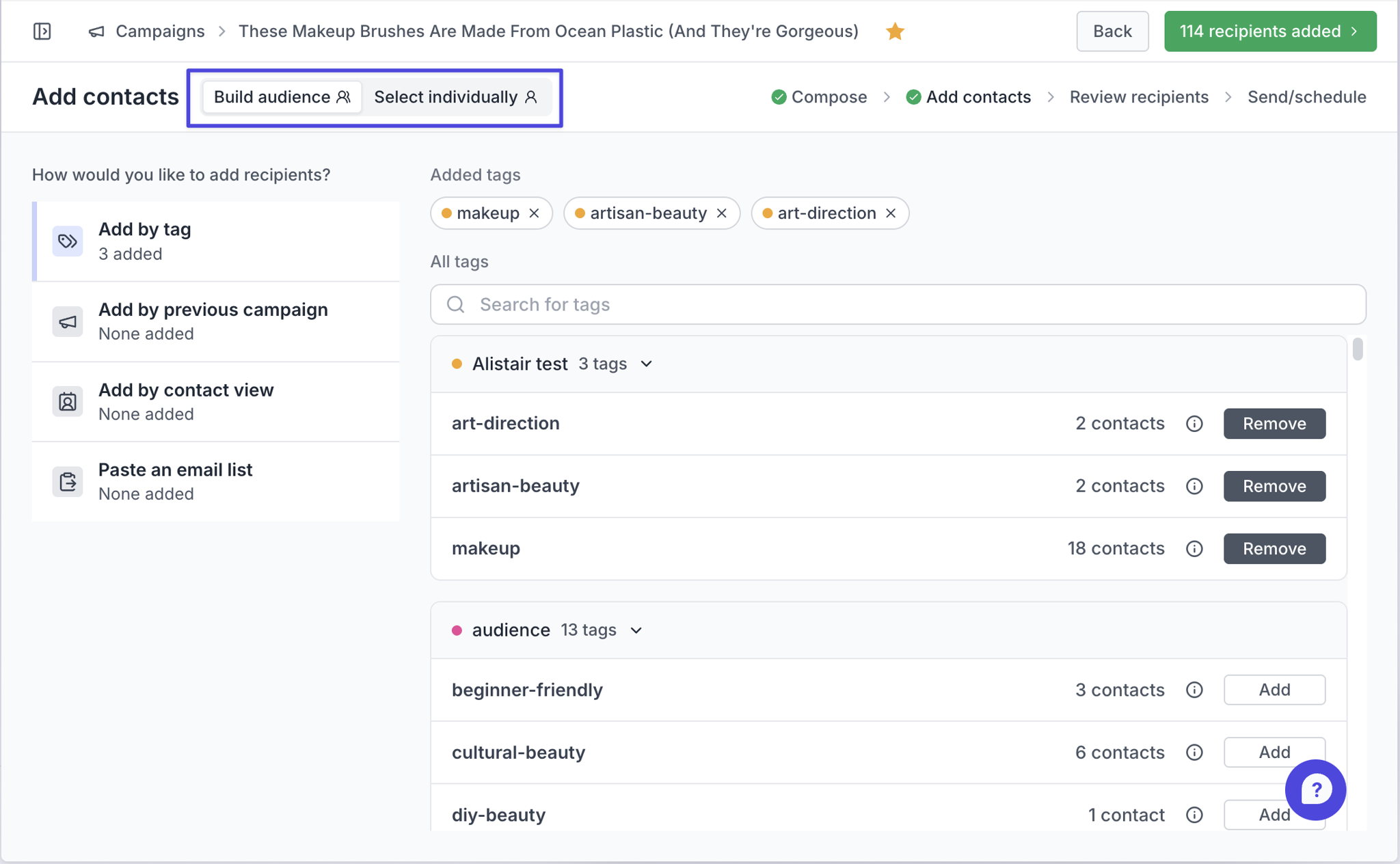Remove the artisan-beauty tag row
The image size is (1400, 864).
(x=1274, y=486)
